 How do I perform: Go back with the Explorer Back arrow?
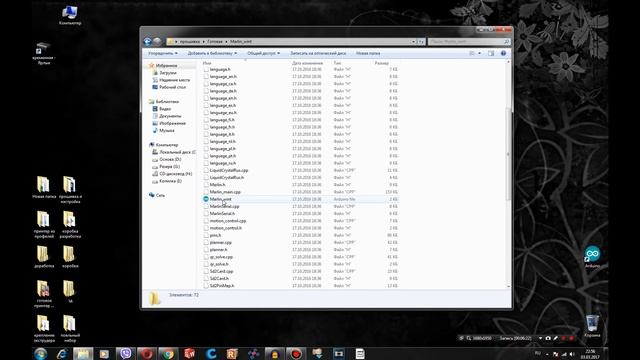point(148,41)
